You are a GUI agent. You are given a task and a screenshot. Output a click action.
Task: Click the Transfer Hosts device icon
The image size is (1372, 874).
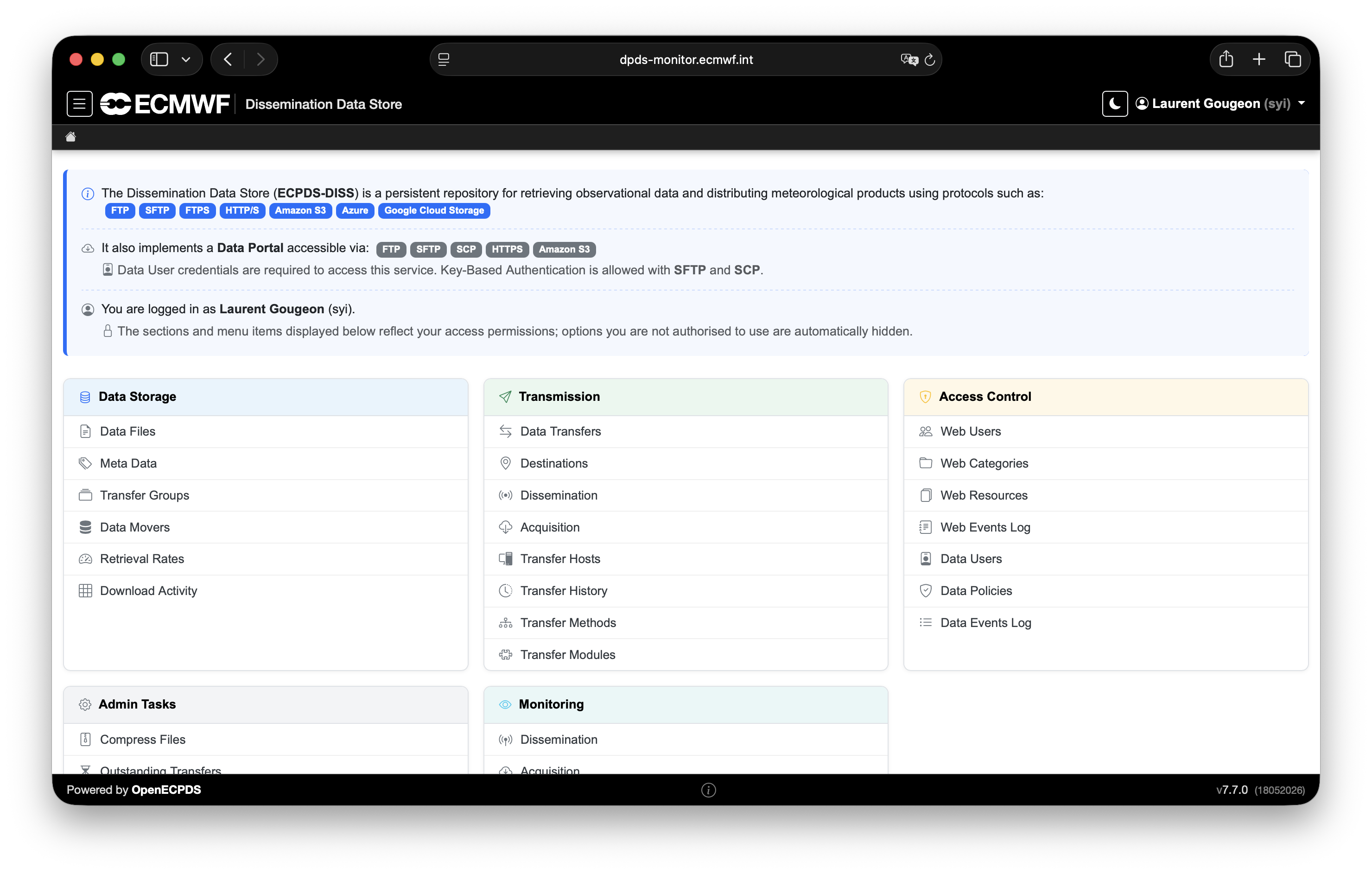click(x=505, y=559)
